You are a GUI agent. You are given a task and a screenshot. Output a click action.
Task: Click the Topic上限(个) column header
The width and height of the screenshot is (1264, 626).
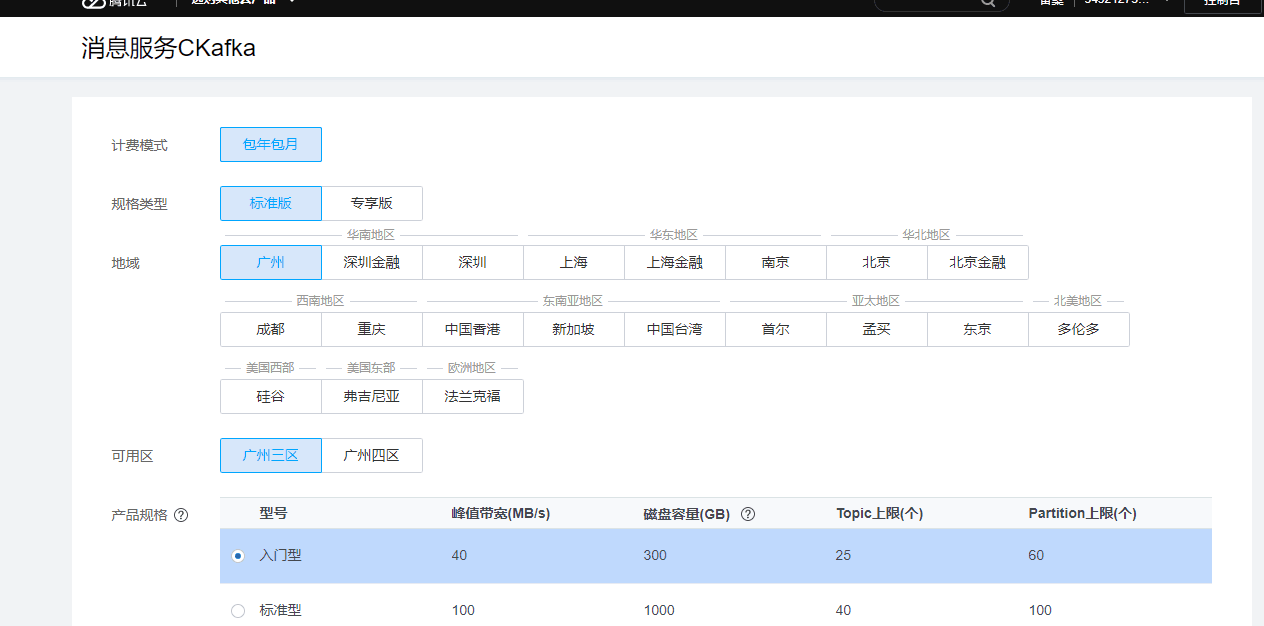pyautogui.click(x=880, y=513)
